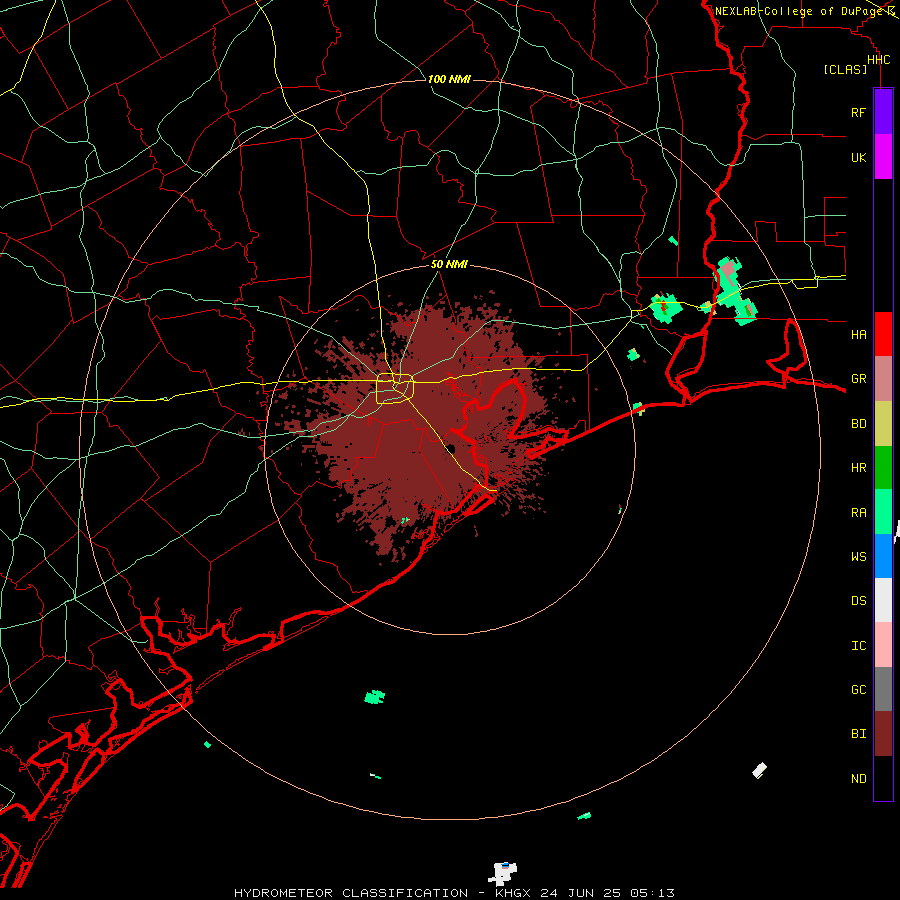900x900 pixels.
Task: Click the 100 NMI range ring label
Action: [449, 79]
